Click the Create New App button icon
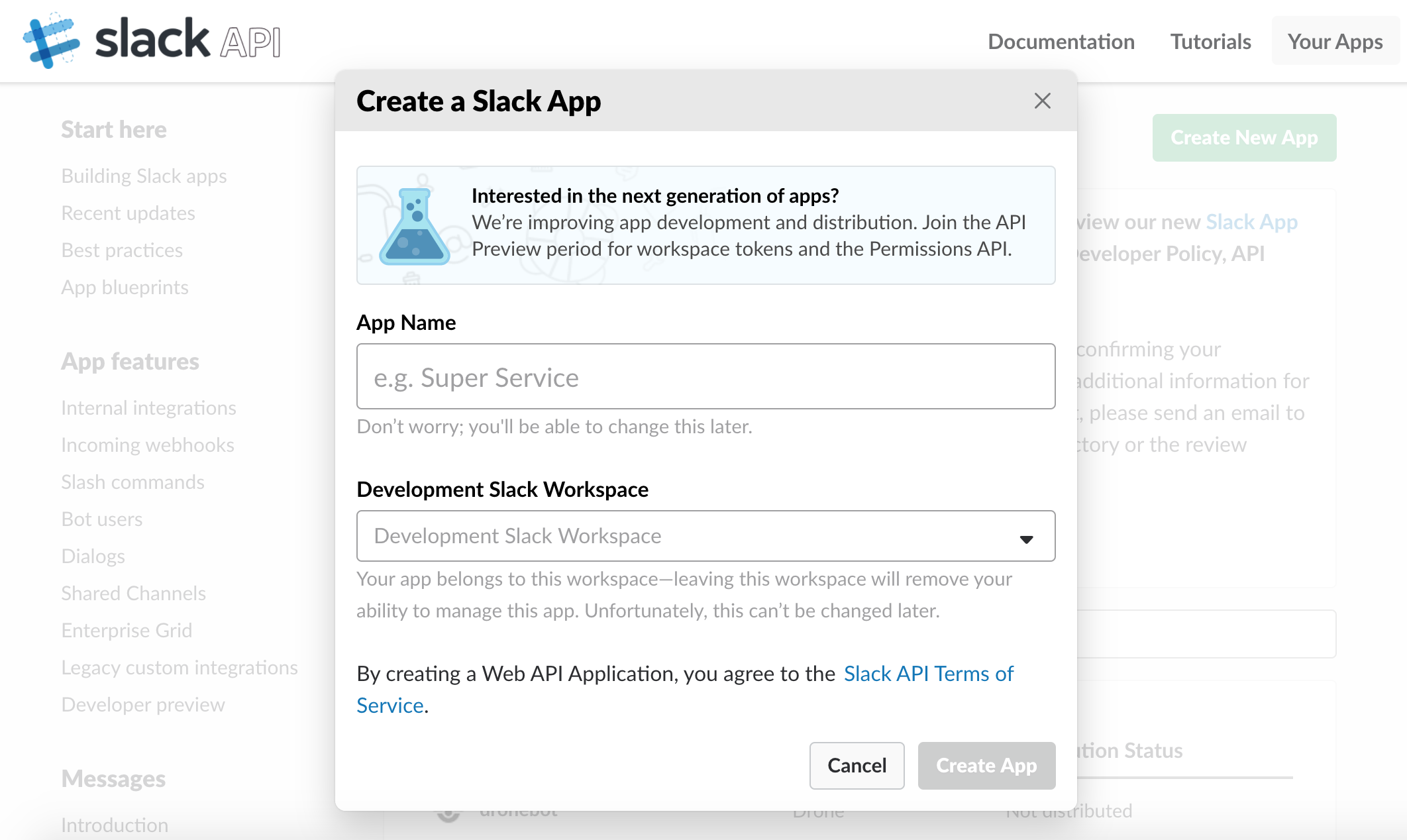The height and width of the screenshot is (840, 1407). pyautogui.click(x=1246, y=137)
